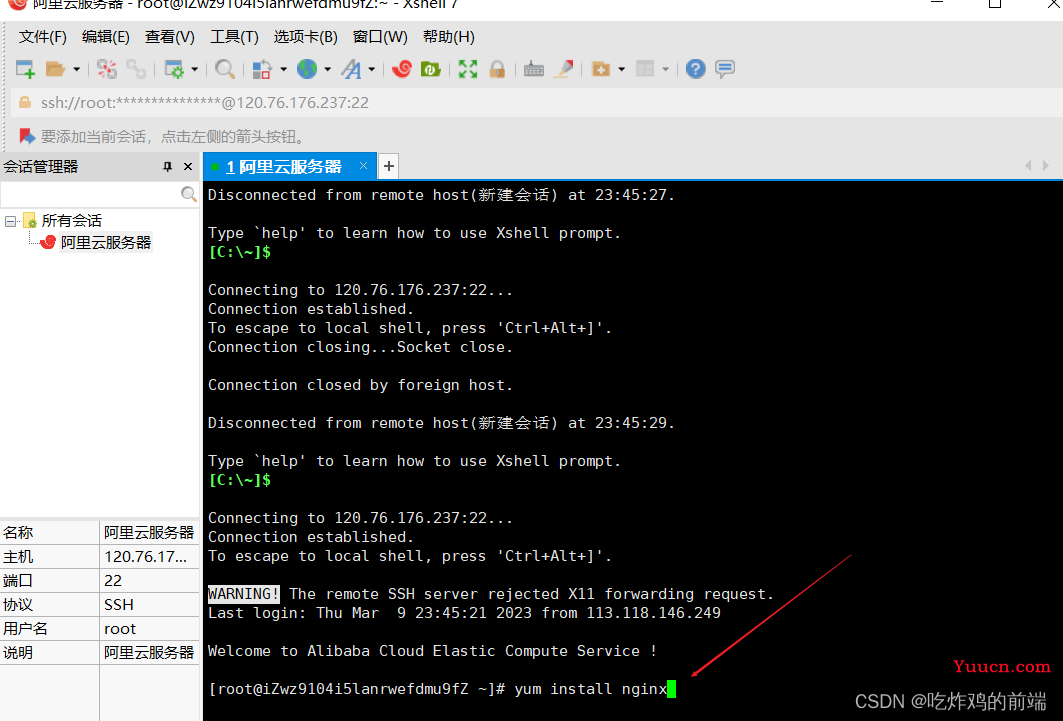
Task: Click the padlock Lock Screen icon
Action: (497, 68)
